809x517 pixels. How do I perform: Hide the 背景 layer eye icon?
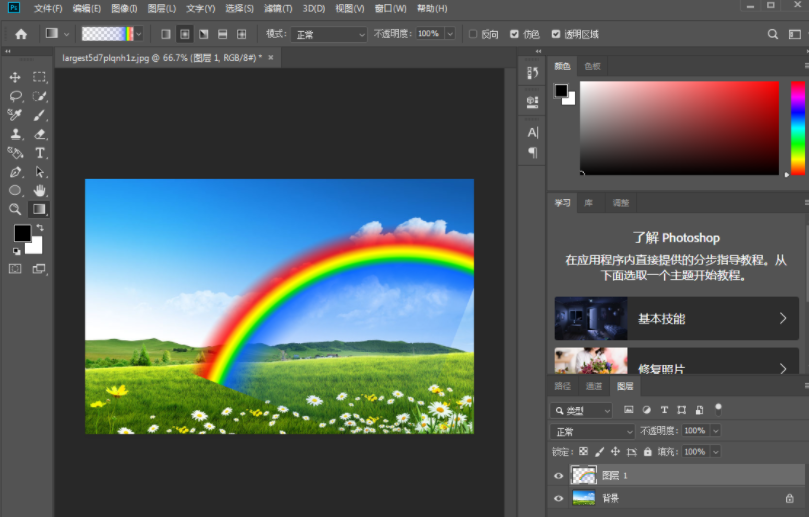[x=558, y=498]
